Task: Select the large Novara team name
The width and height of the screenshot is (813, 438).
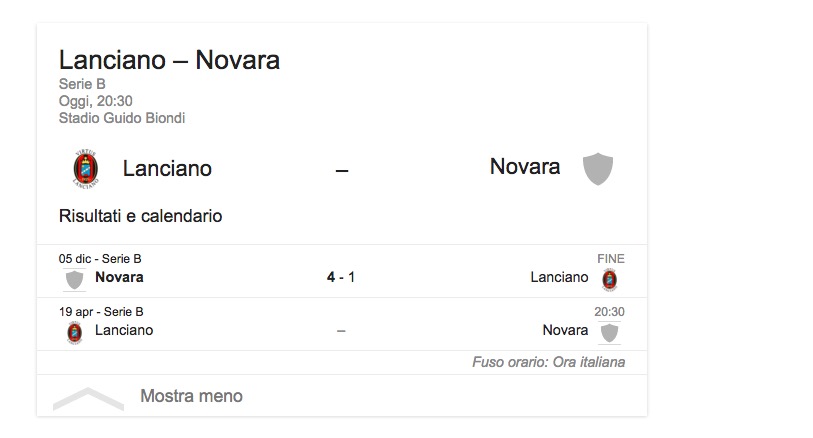Action: pyautogui.click(x=525, y=167)
